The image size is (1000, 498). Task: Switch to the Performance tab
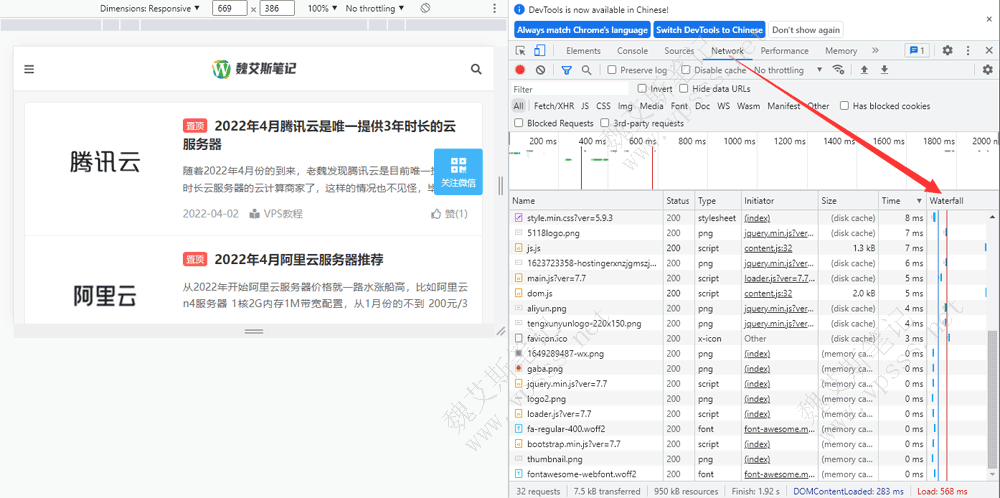click(784, 51)
